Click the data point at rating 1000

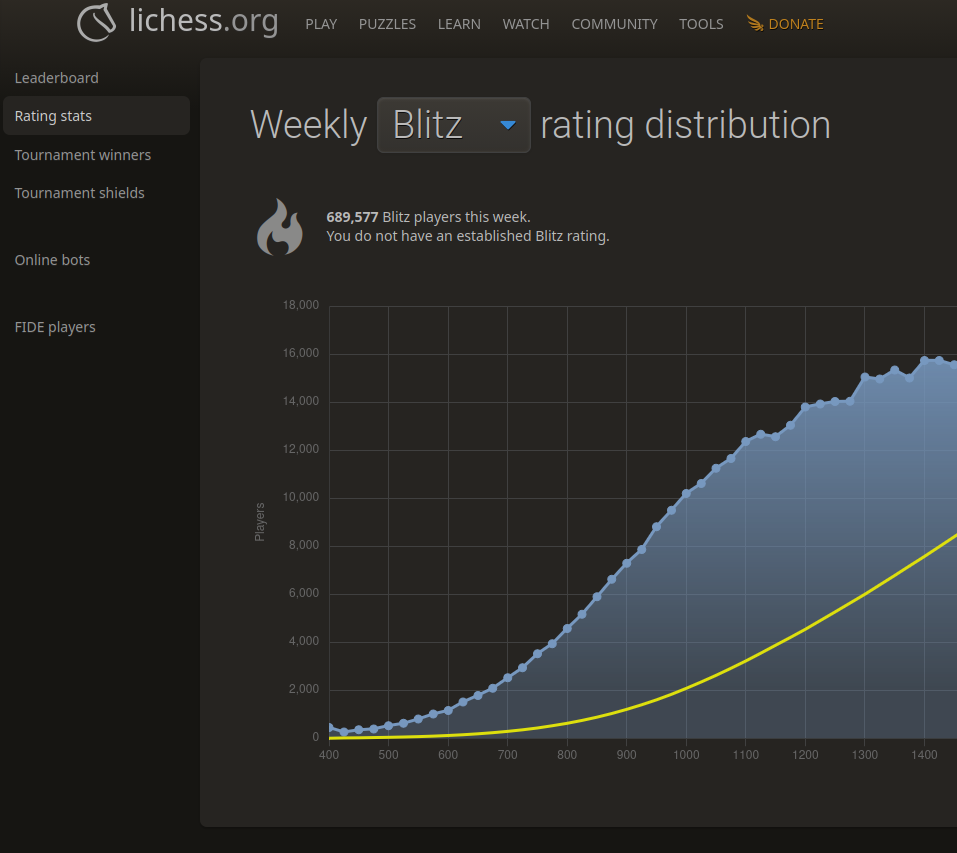pos(686,494)
